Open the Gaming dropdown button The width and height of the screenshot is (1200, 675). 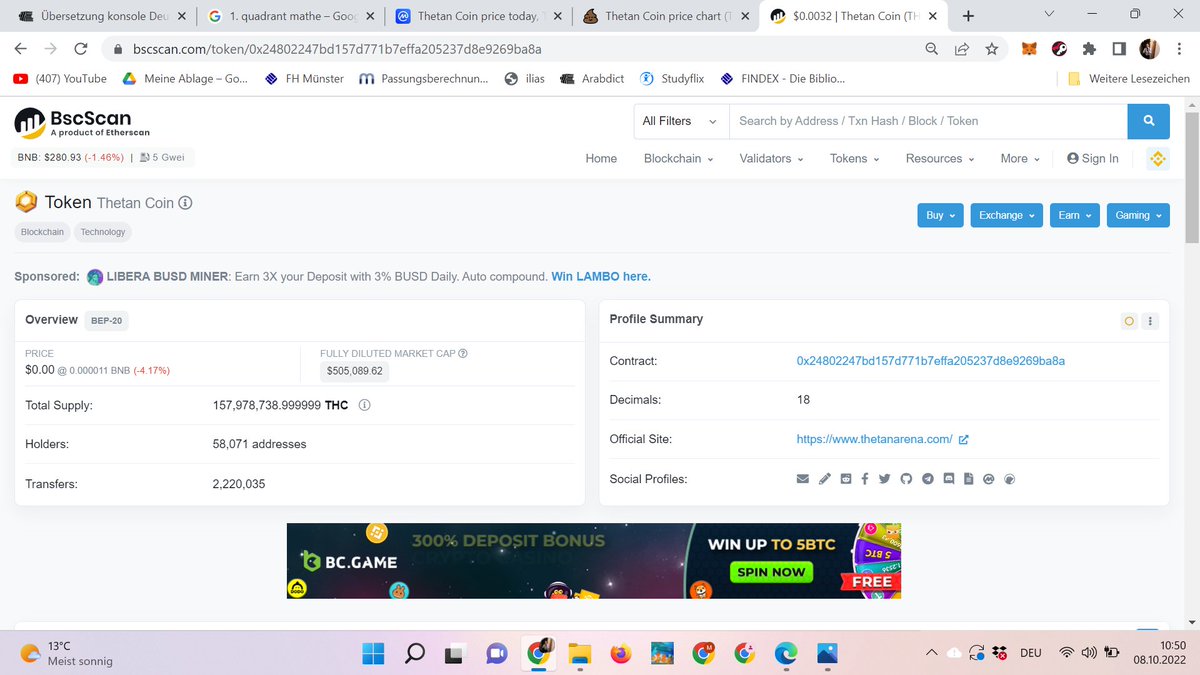click(1138, 215)
